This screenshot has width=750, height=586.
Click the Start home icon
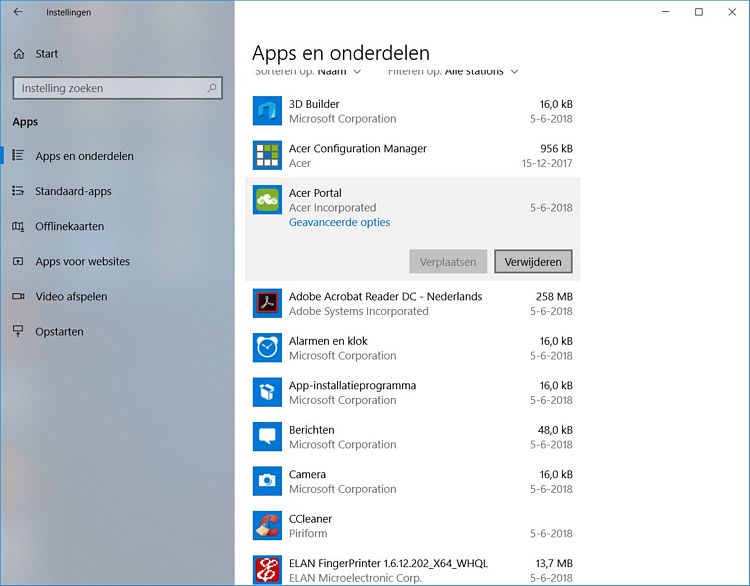point(19,54)
